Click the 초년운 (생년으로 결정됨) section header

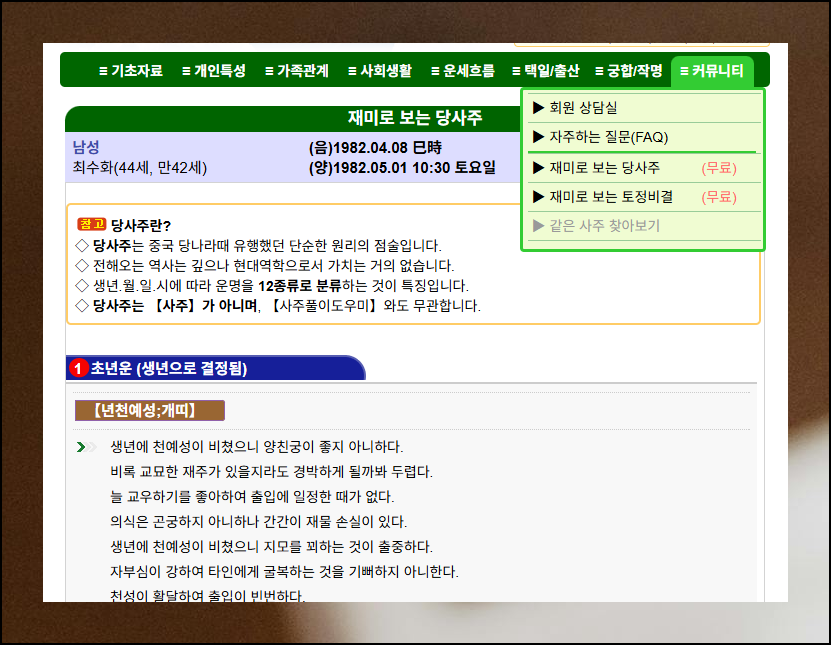(215, 368)
